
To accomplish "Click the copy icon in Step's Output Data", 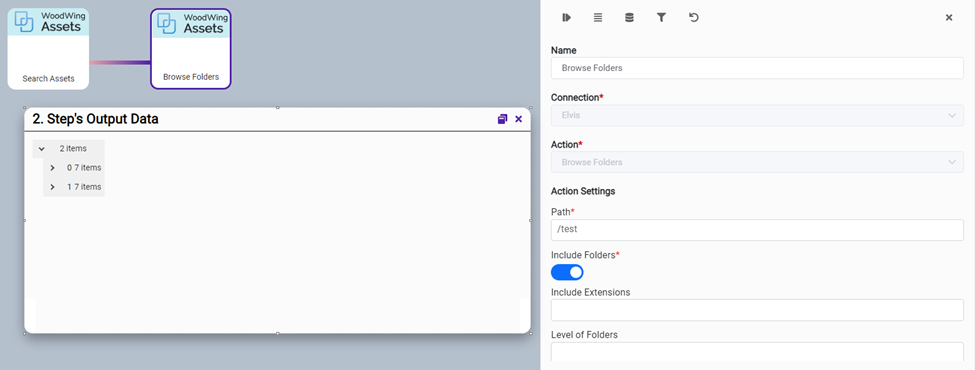I will coord(502,119).
